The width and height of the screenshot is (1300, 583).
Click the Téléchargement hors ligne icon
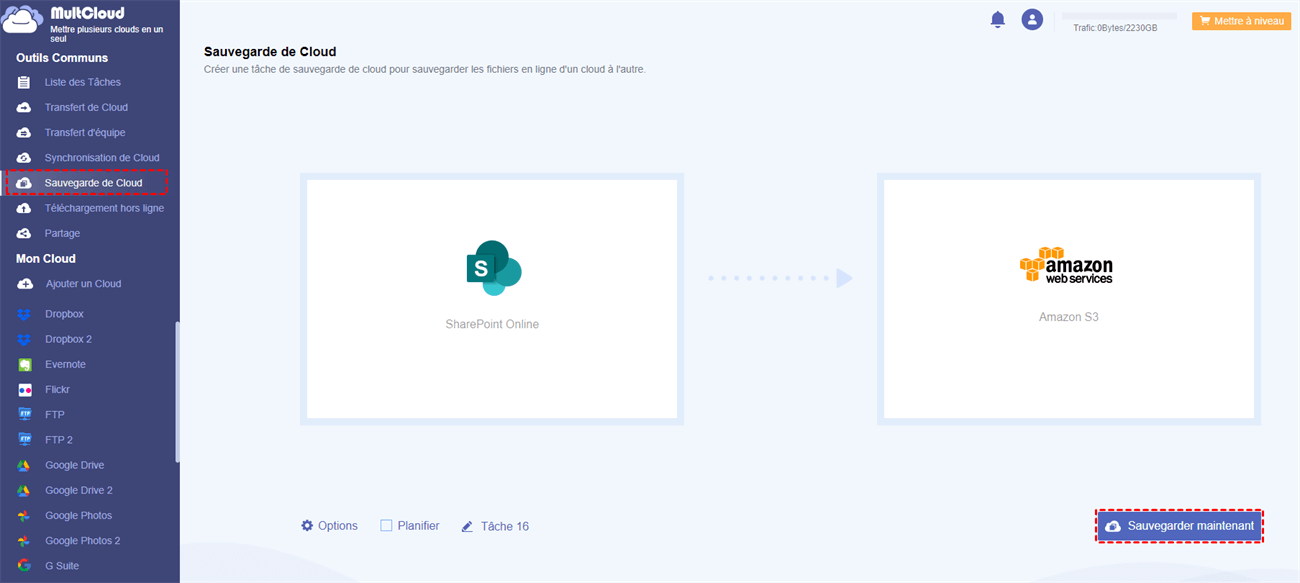point(24,208)
